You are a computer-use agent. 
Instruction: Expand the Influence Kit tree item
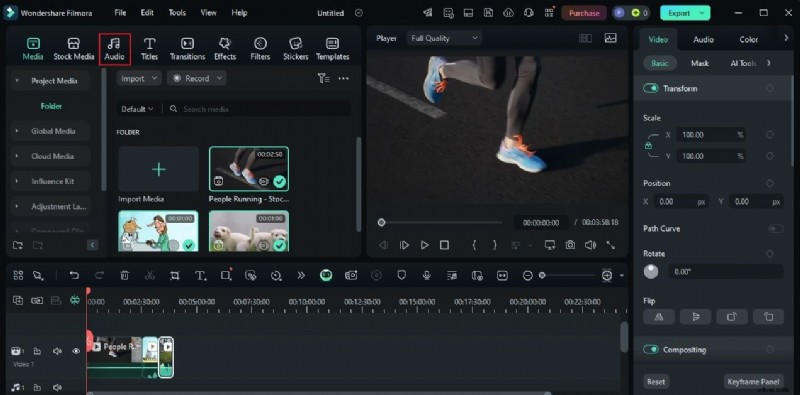click(16, 181)
